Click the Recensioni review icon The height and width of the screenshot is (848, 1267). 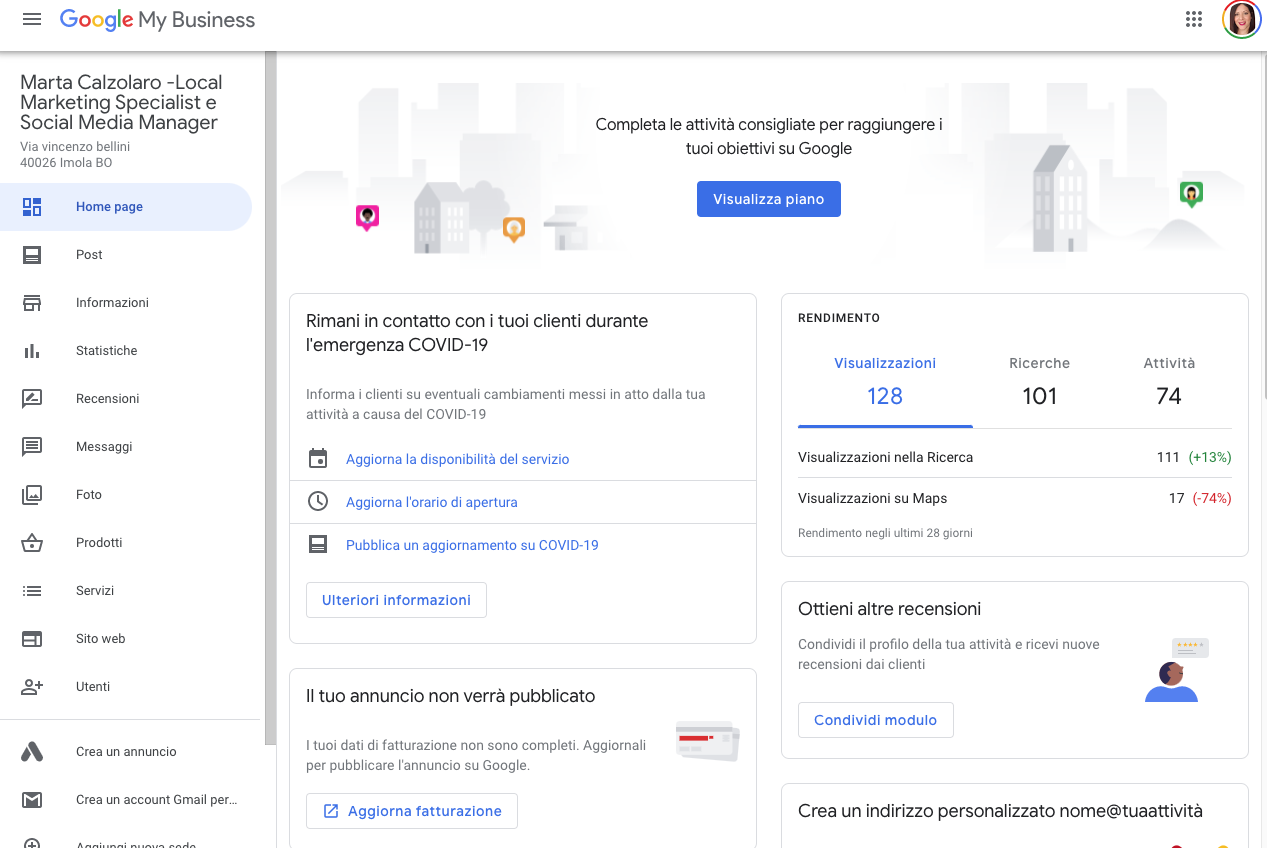pos(32,399)
